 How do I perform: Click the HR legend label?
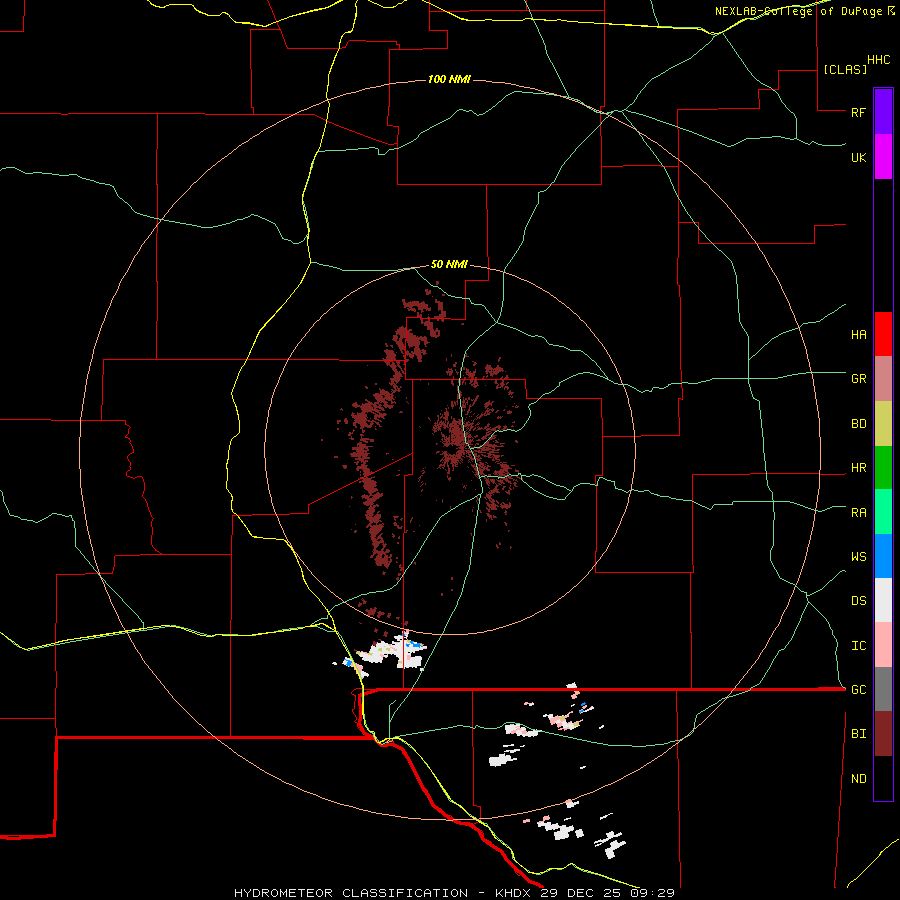coord(858,468)
